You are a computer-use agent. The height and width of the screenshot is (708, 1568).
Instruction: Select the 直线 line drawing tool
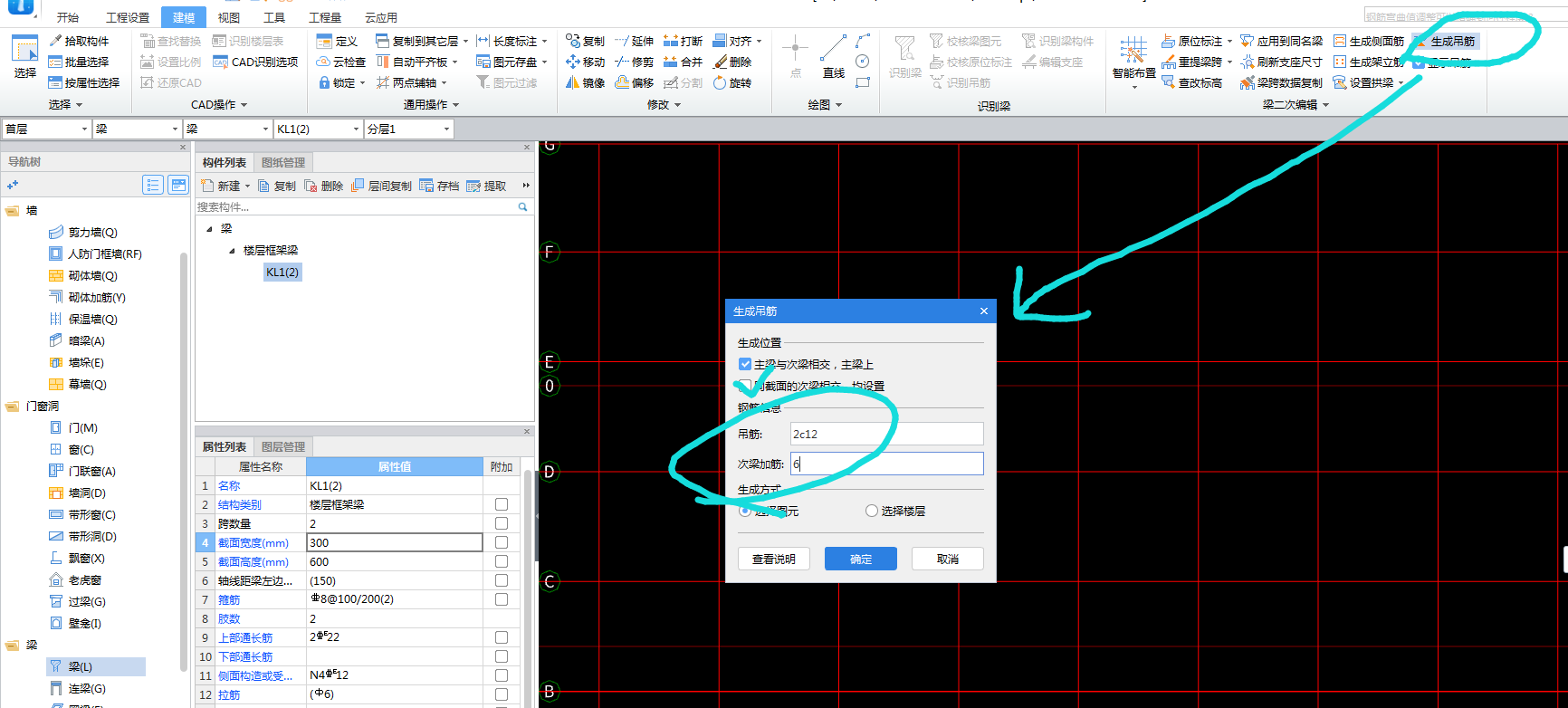833,56
